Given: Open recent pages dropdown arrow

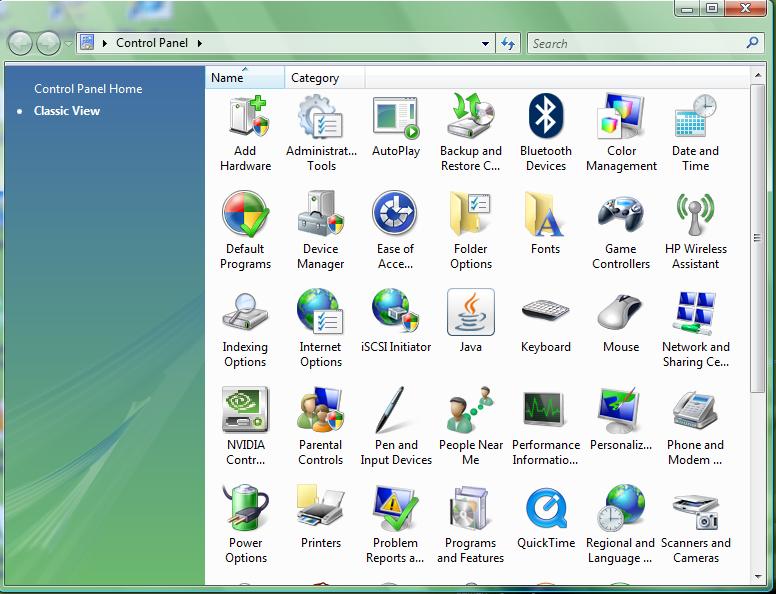Looking at the screenshot, I should [68, 44].
